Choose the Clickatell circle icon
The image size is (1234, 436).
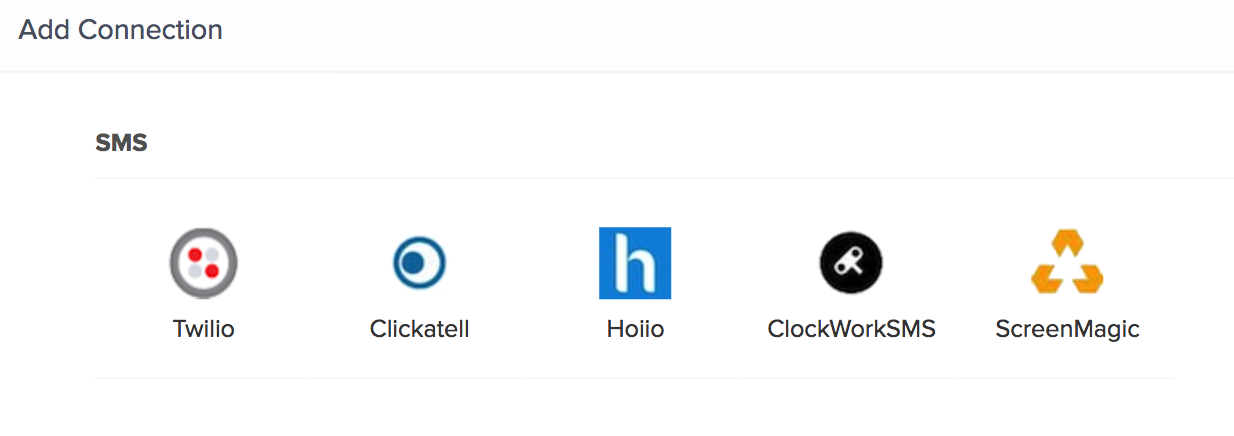419,264
